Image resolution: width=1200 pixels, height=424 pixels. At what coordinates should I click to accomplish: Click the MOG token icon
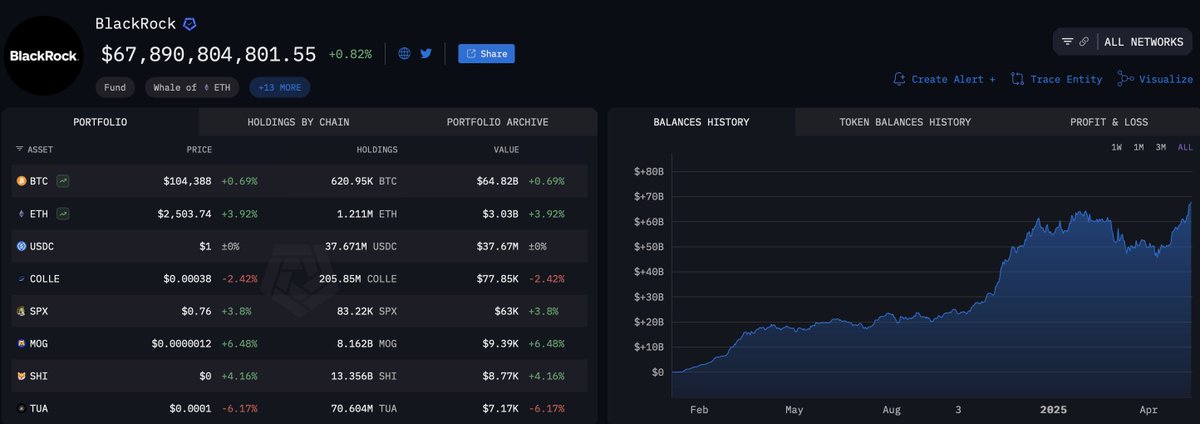pyautogui.click(x=21, y=344)
